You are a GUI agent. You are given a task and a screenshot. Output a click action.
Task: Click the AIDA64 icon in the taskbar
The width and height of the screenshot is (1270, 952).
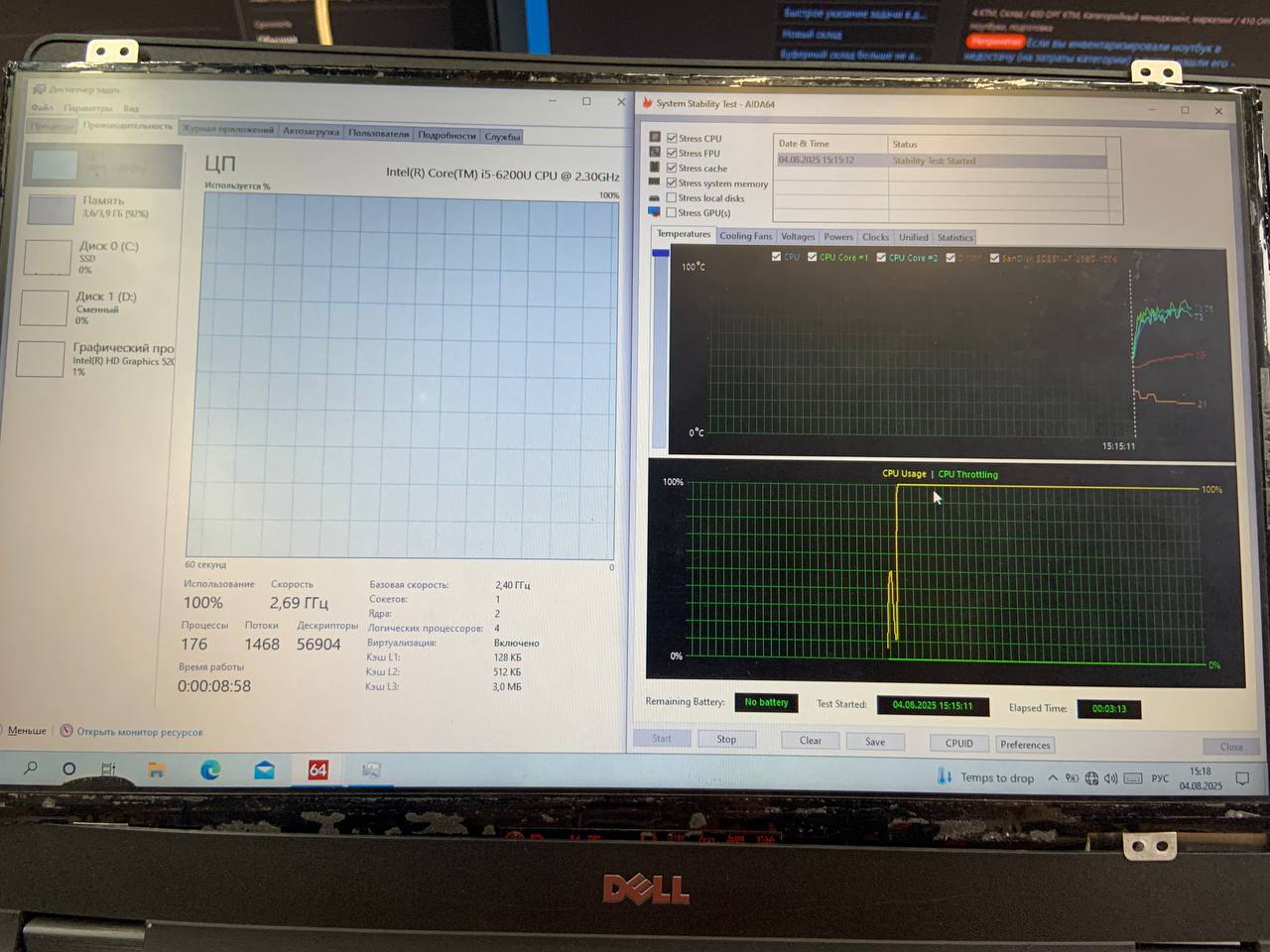[x=317, y=770]
